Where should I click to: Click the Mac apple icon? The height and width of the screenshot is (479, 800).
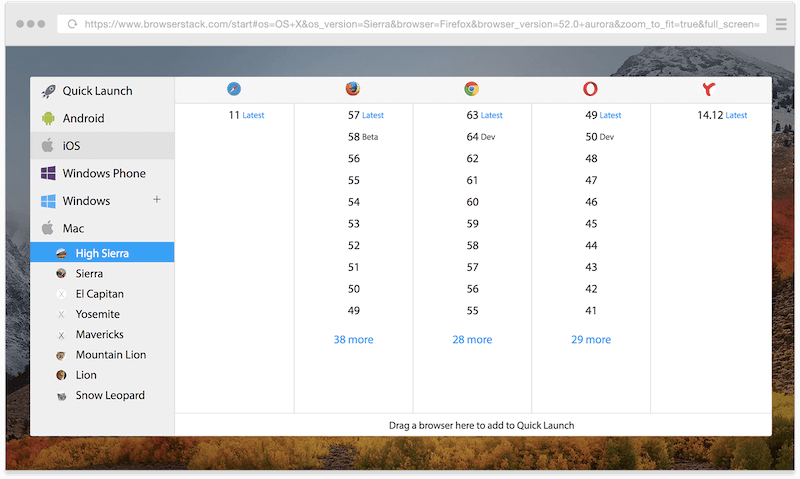(x=47, y=228)
